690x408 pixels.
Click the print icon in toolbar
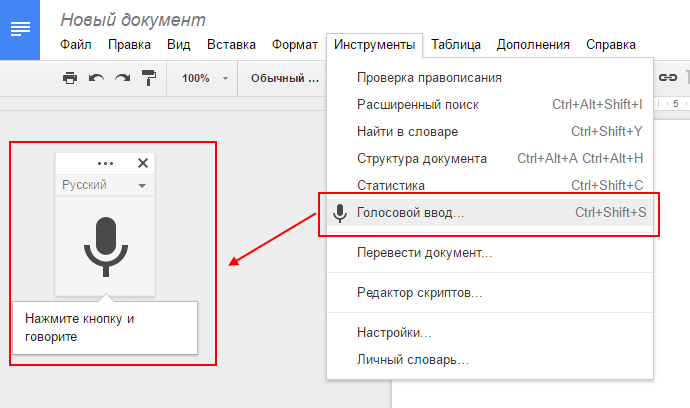pyautogui.click(x=70, y=78)
